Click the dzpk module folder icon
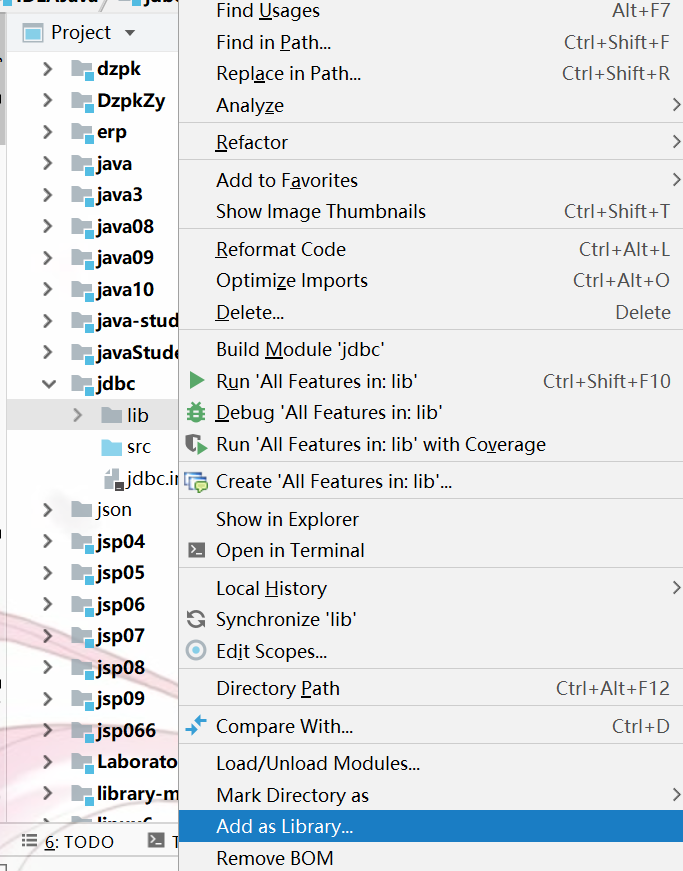Image resolution: width=683 pixels, height=871 pixels. click(83, 70)
